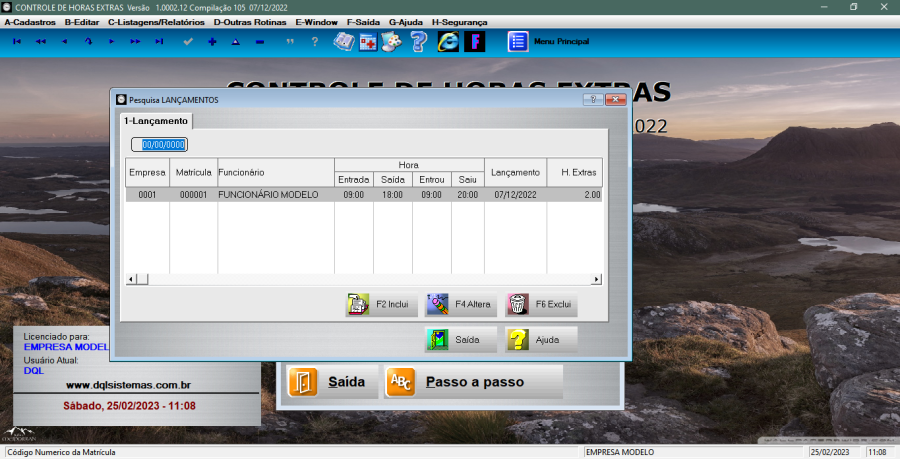The height and width of the screenshot is (459, 900).
Task: Go to the first record navigation arrow
Action: (16, 41)
